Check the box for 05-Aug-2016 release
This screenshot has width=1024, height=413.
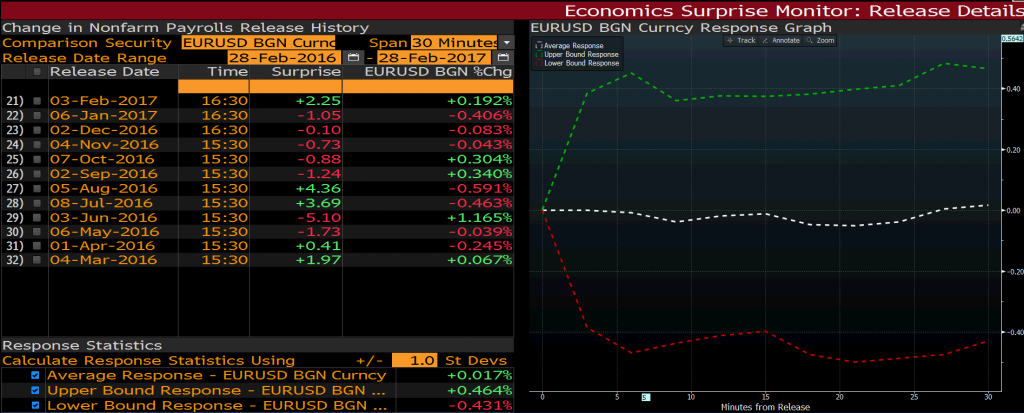(37, 188)
